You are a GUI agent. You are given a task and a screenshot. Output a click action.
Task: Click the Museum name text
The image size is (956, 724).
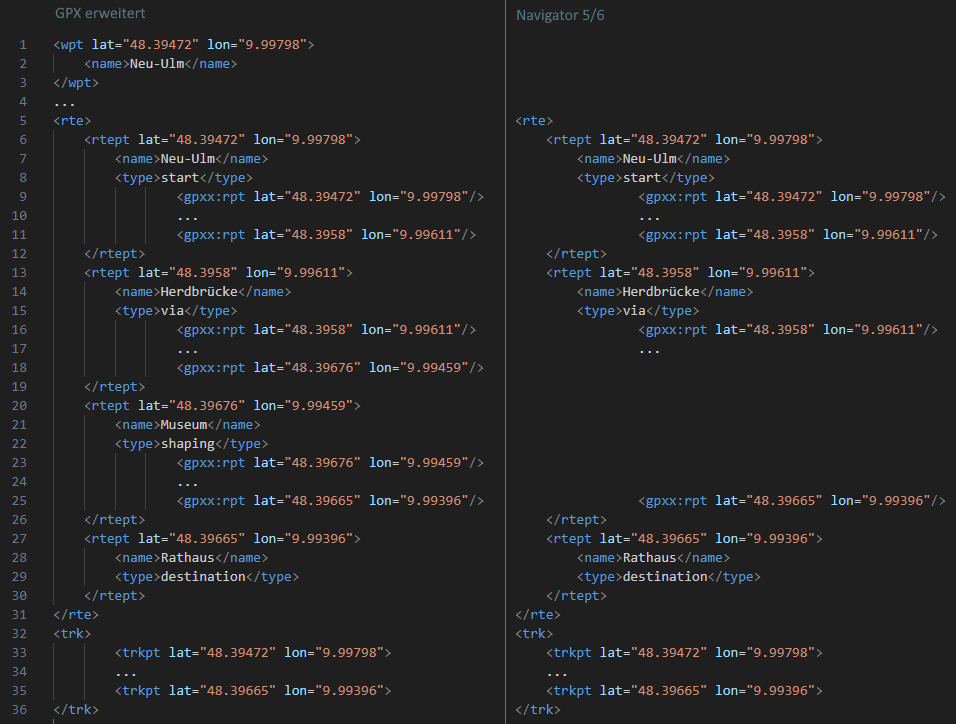pyautogui.click(x=184, y=425)
